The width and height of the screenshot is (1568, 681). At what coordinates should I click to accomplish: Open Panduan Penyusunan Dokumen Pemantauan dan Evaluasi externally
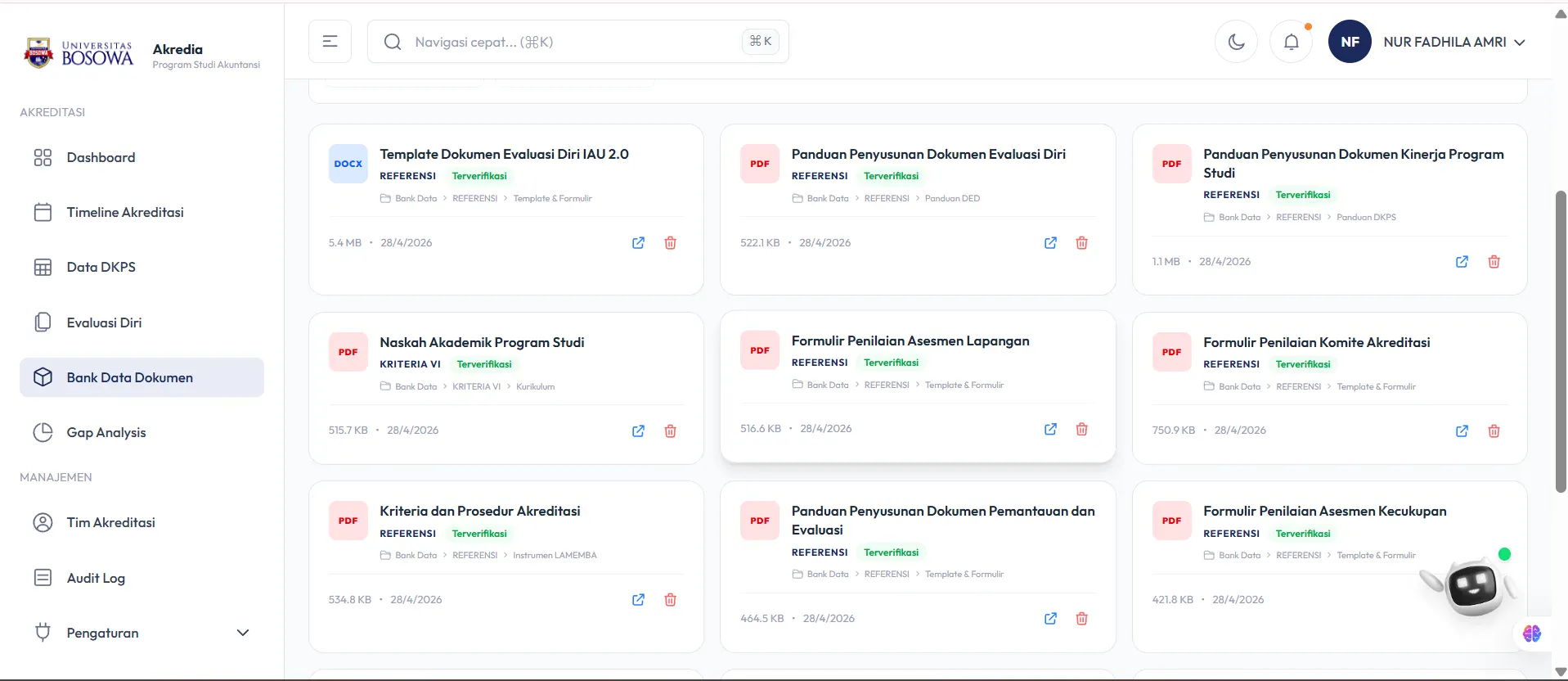(x=1050, y=619)
